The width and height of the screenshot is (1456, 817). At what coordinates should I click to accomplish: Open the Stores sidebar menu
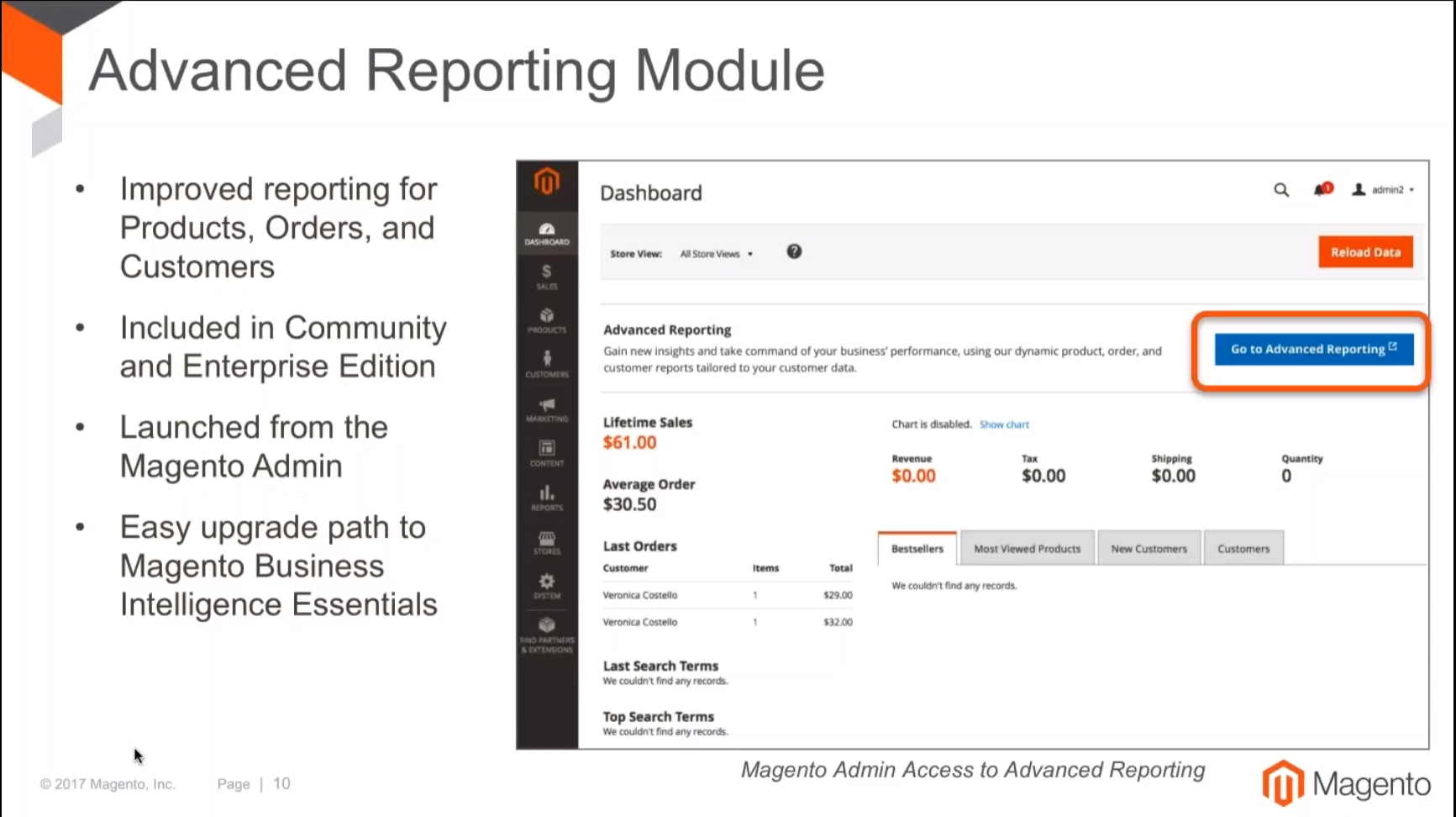click(547, 542)
